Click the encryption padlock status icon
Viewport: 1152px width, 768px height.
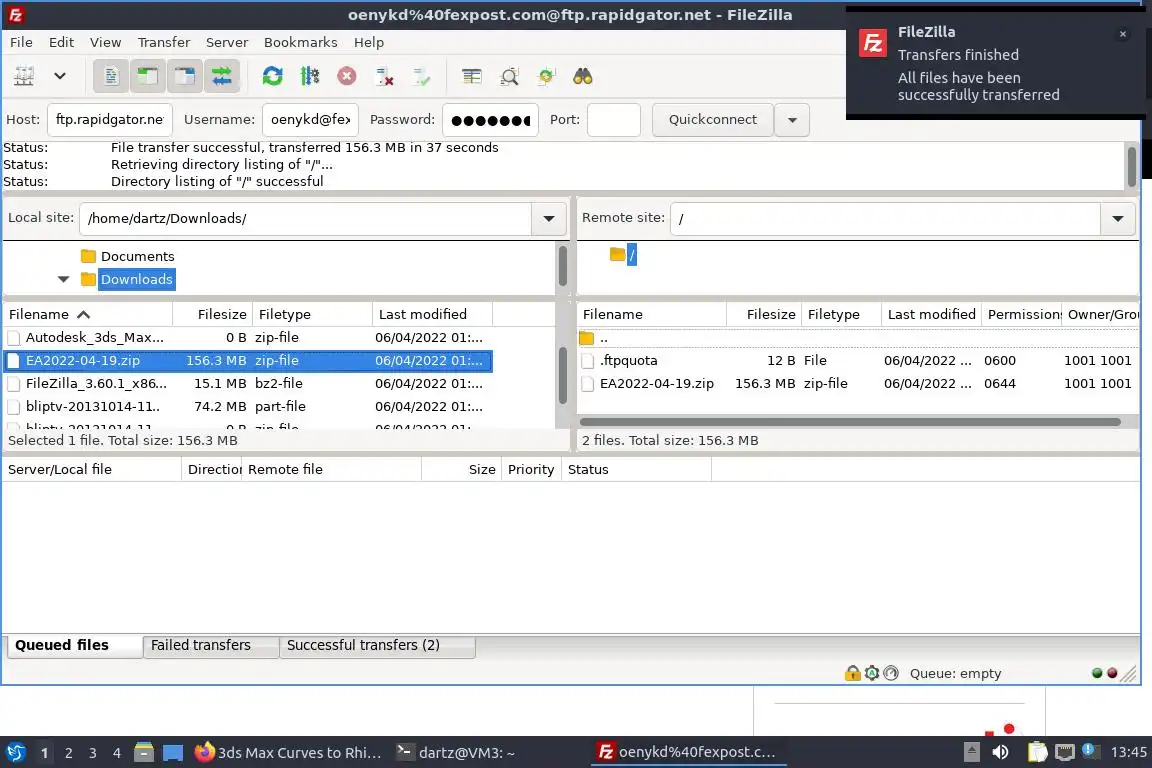click(x=852, y=673)
